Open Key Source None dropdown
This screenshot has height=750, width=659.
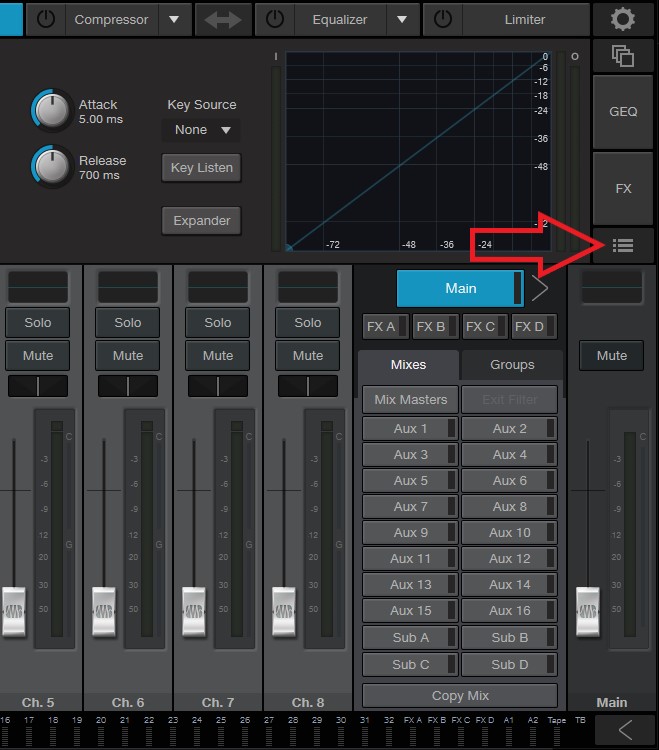[201, 130]
